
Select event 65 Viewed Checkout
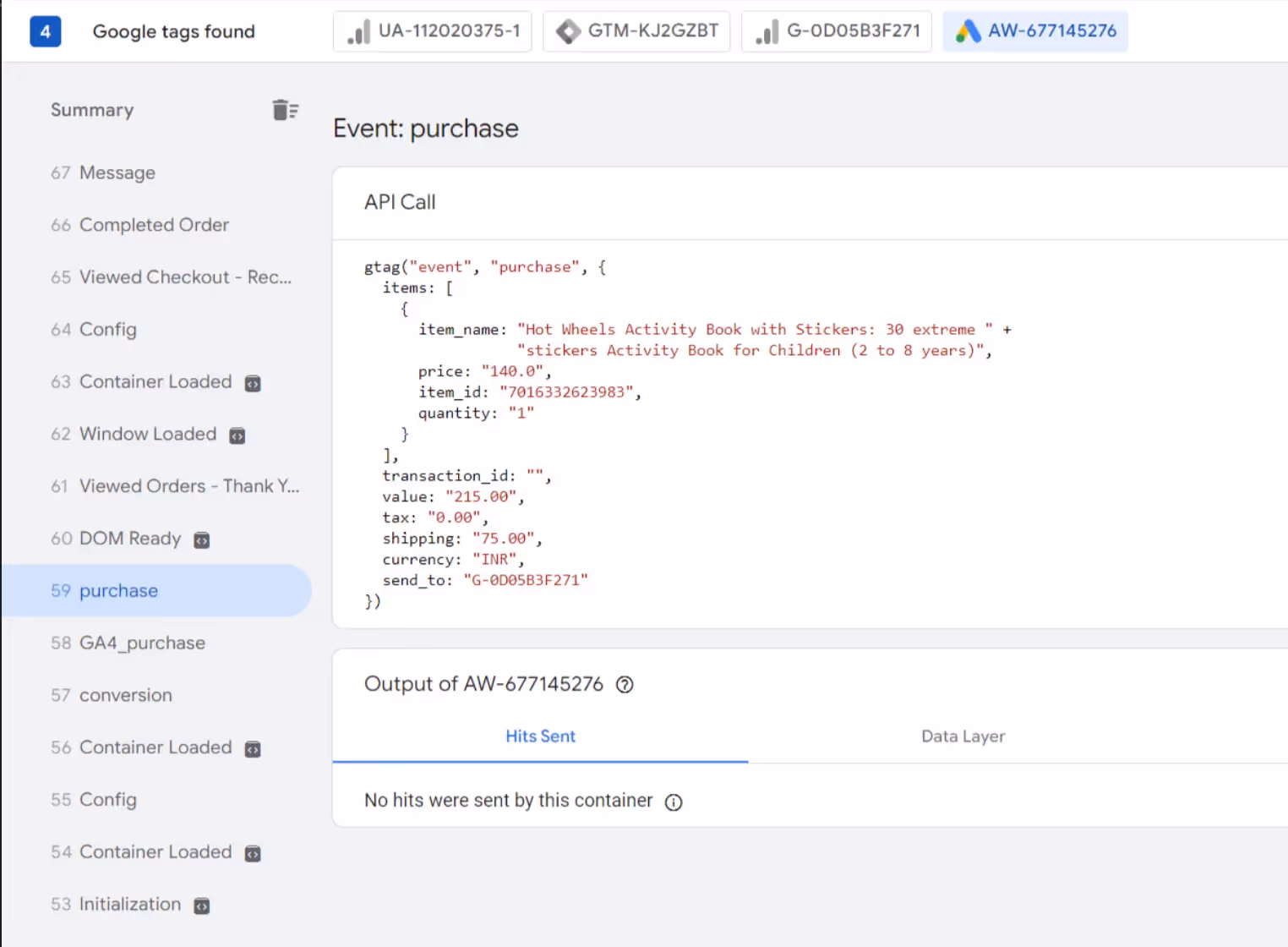[x=156, y=277]
